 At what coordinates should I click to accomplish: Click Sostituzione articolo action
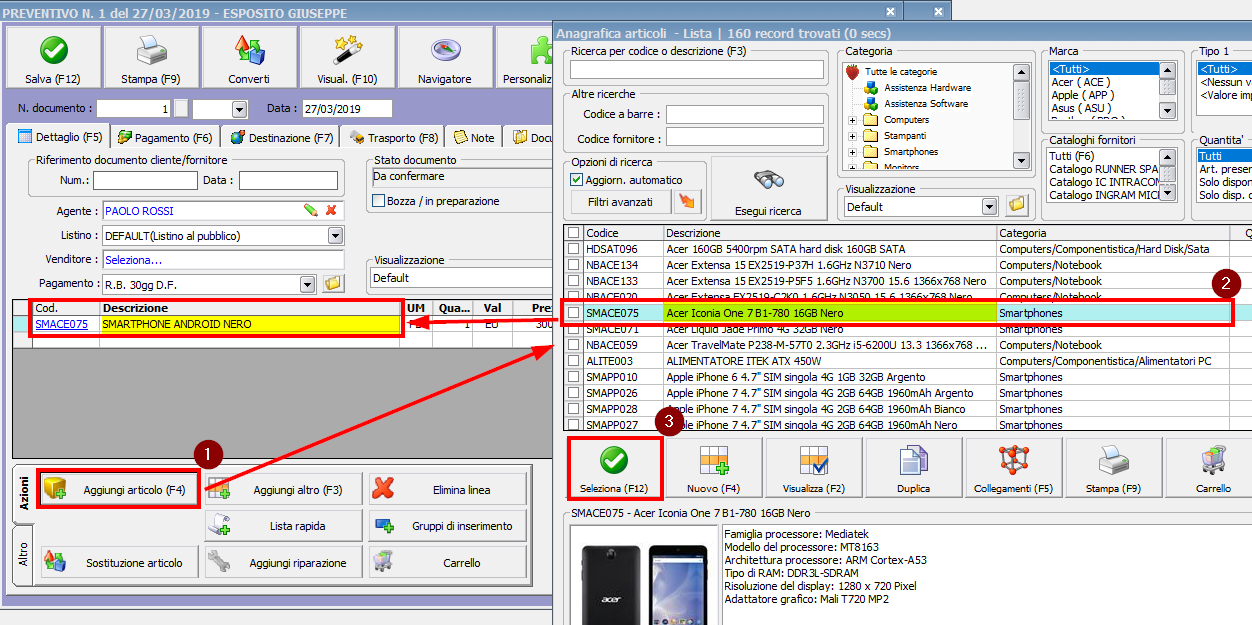pos(120,562)
